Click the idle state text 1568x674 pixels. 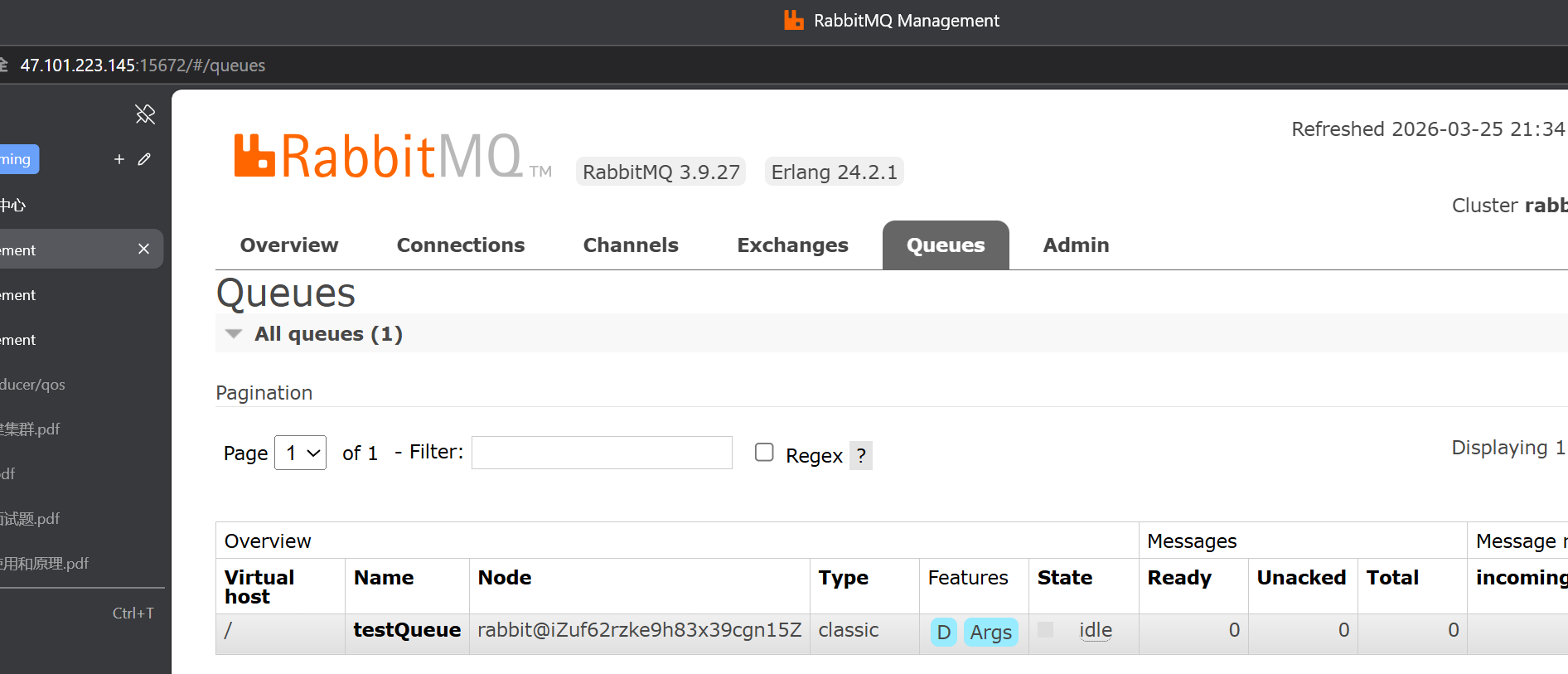tap(1096, 630)
